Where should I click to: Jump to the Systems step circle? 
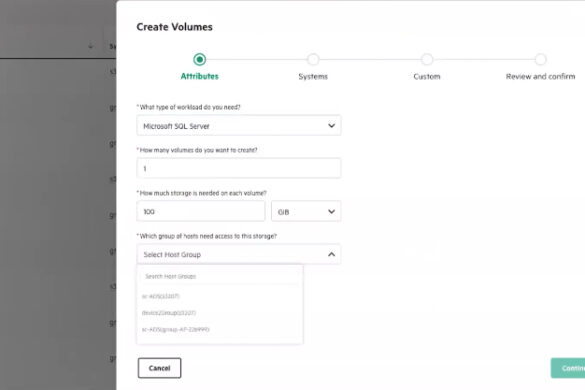[x=313, y=59]
